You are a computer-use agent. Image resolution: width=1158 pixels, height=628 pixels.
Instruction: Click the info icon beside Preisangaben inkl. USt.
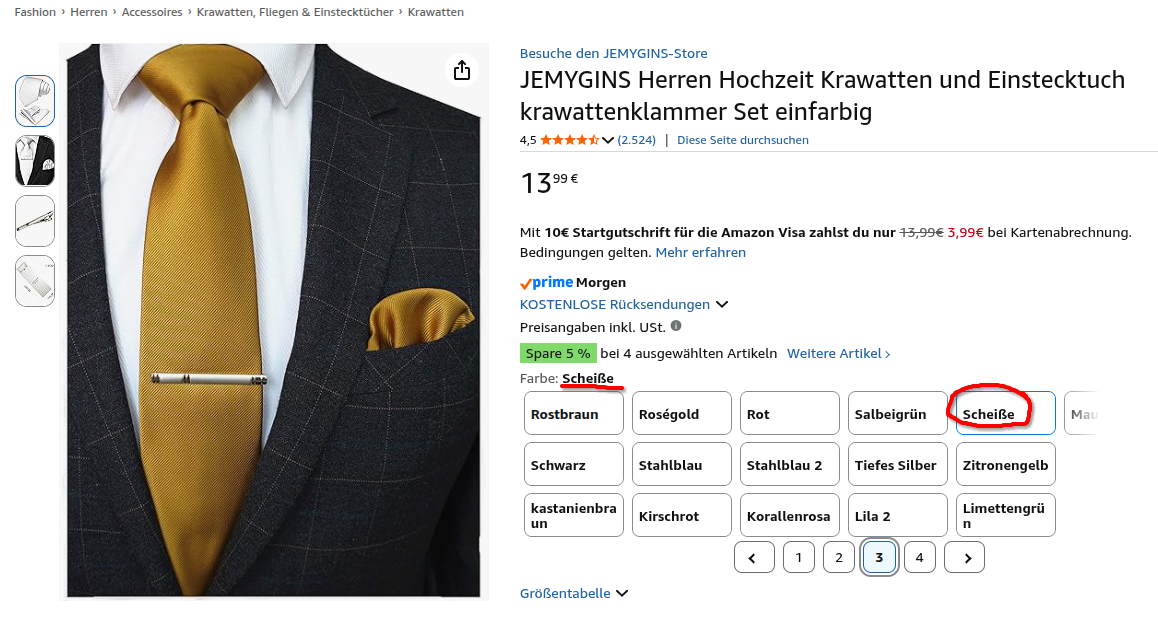tap(676, 326)
